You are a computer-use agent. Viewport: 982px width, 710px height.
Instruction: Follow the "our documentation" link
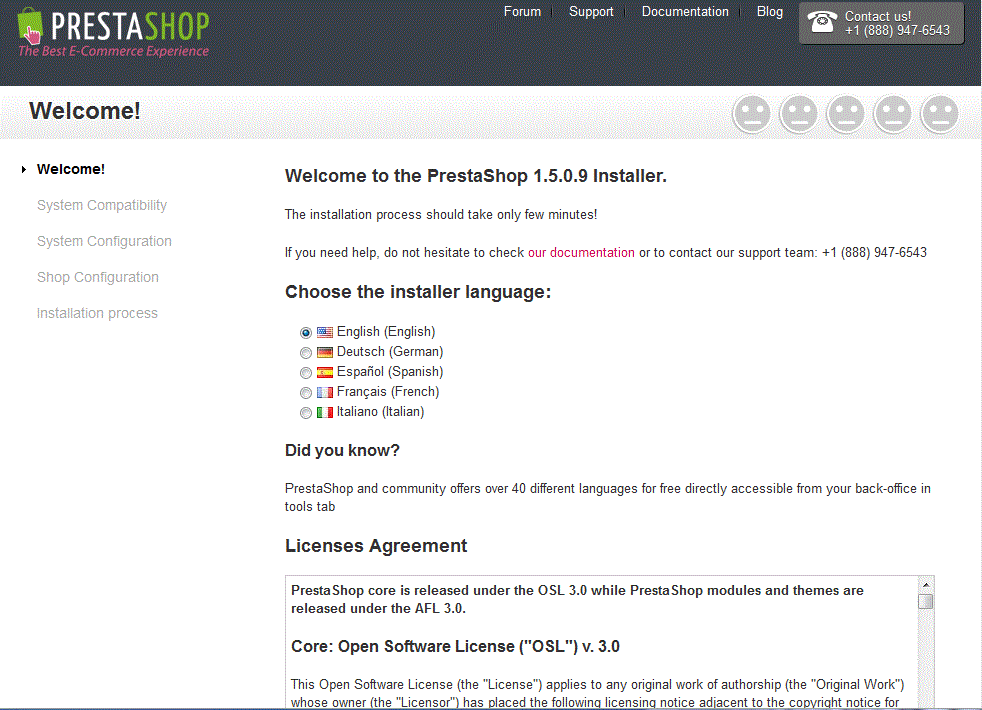click(581, 253)
